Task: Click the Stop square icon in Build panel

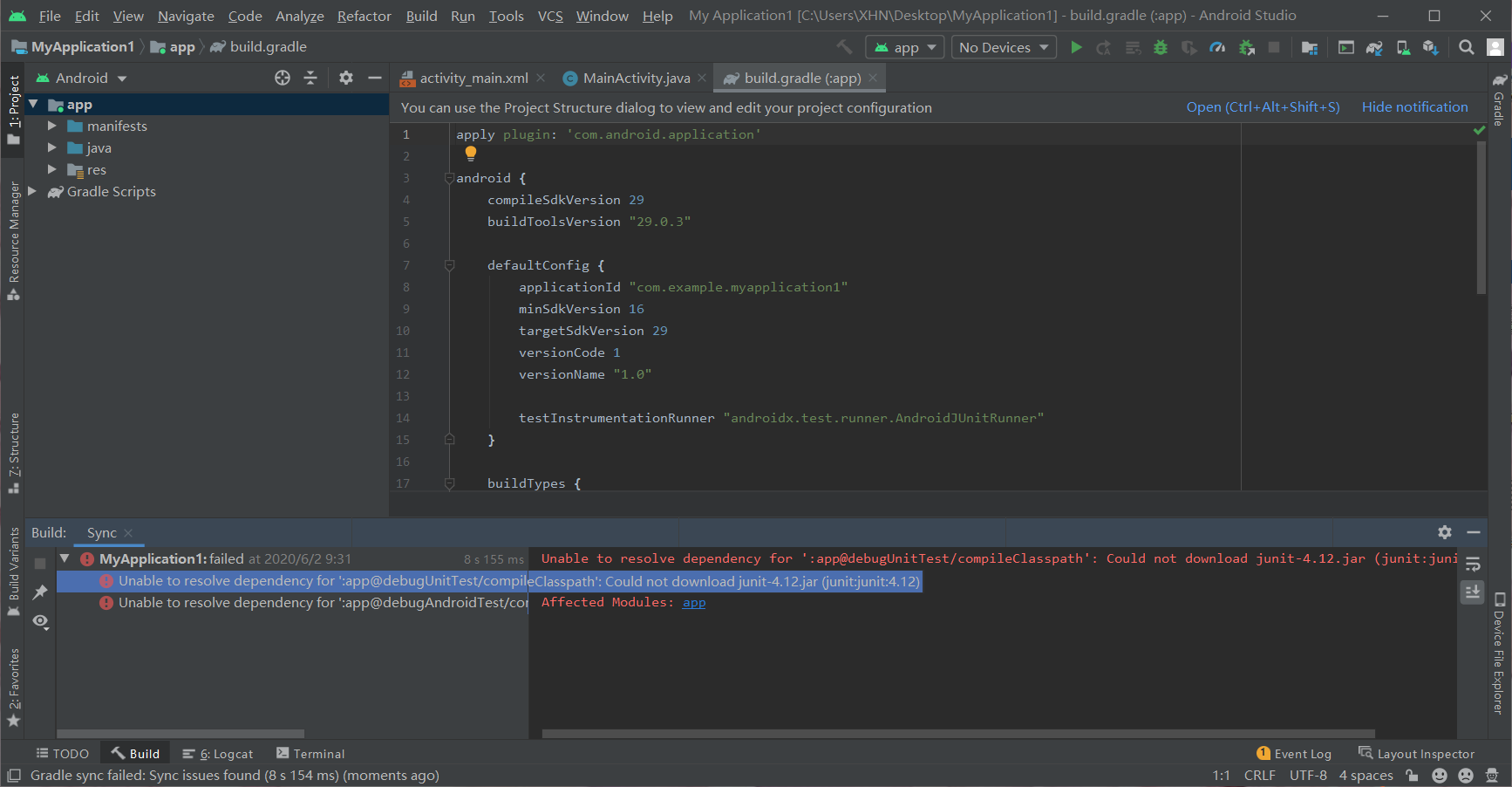Action: tap(40, 564)
